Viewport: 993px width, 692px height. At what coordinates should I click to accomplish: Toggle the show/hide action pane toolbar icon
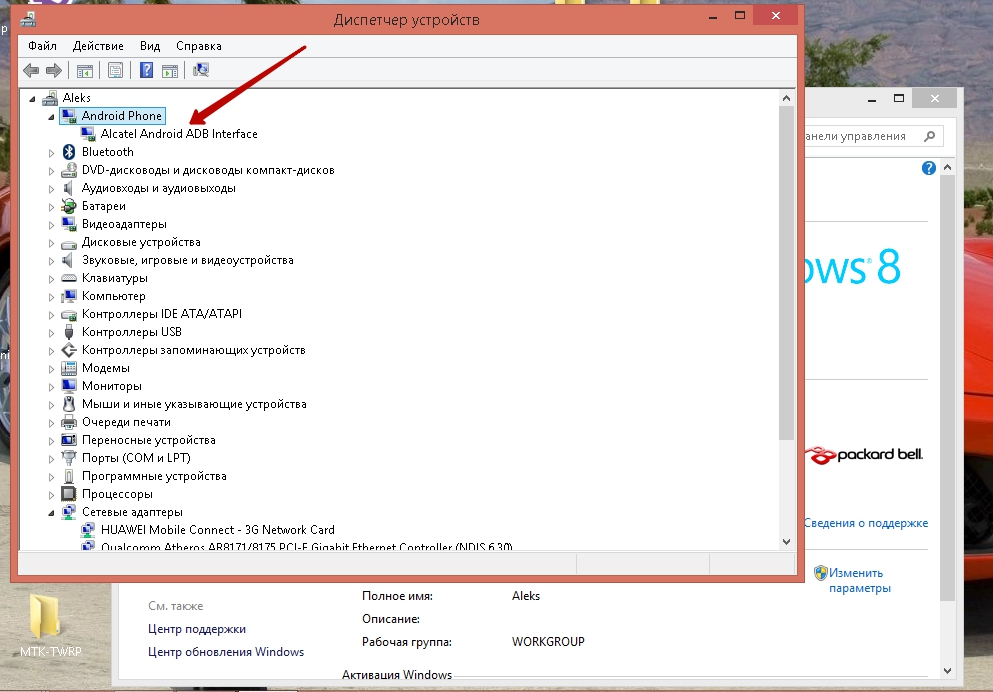click(170, 70)
